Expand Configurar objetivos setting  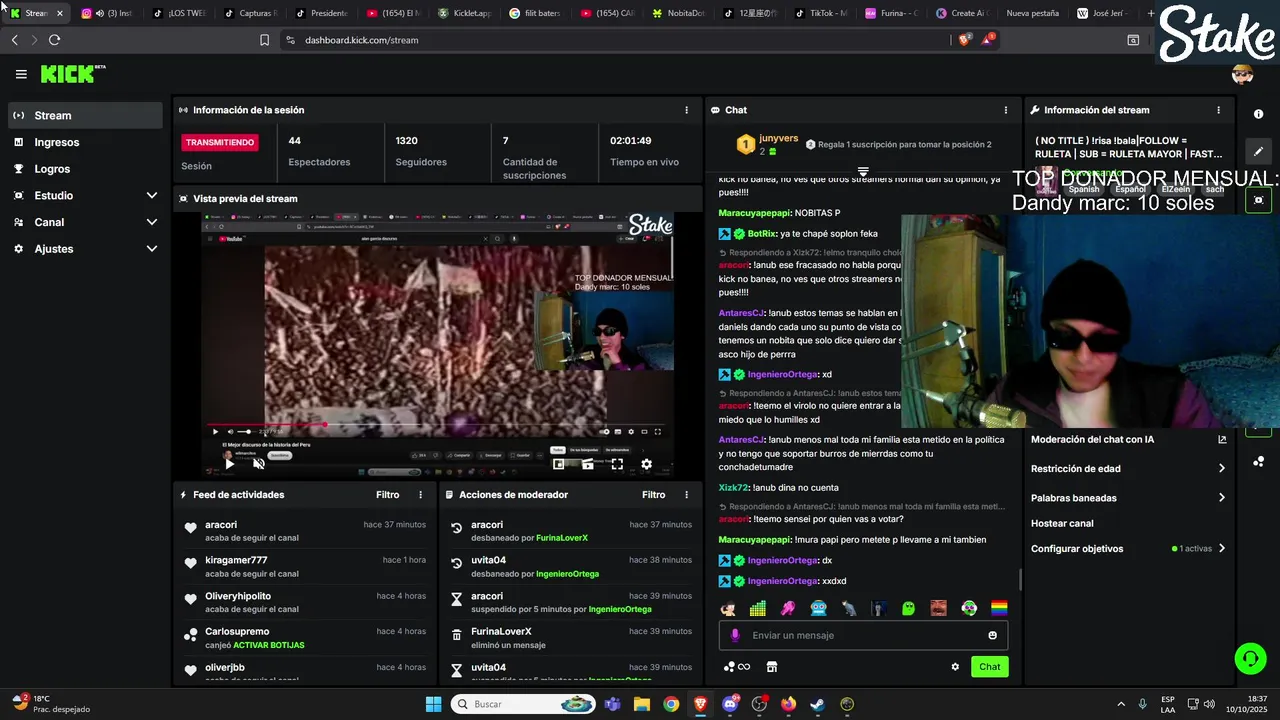click(1128, 548)
